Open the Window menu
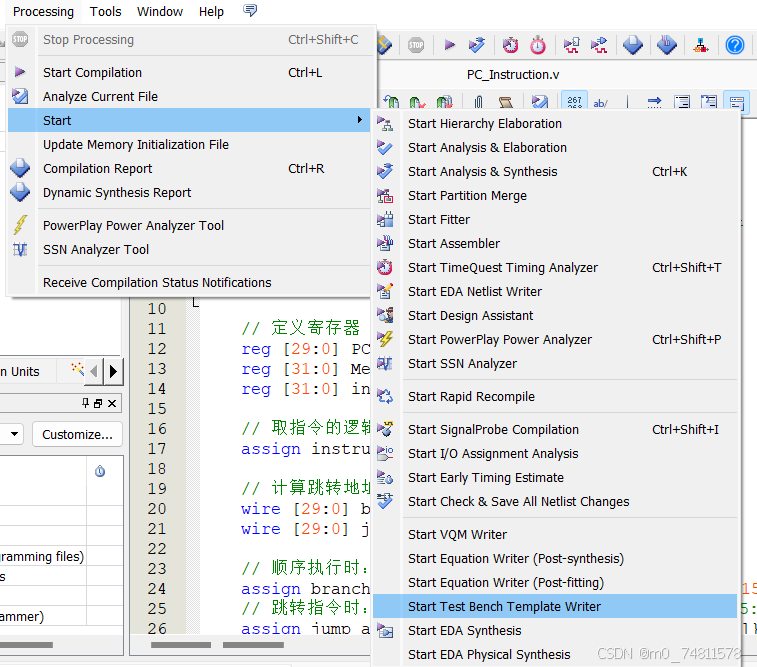757x667 pixels. (160, 12)
